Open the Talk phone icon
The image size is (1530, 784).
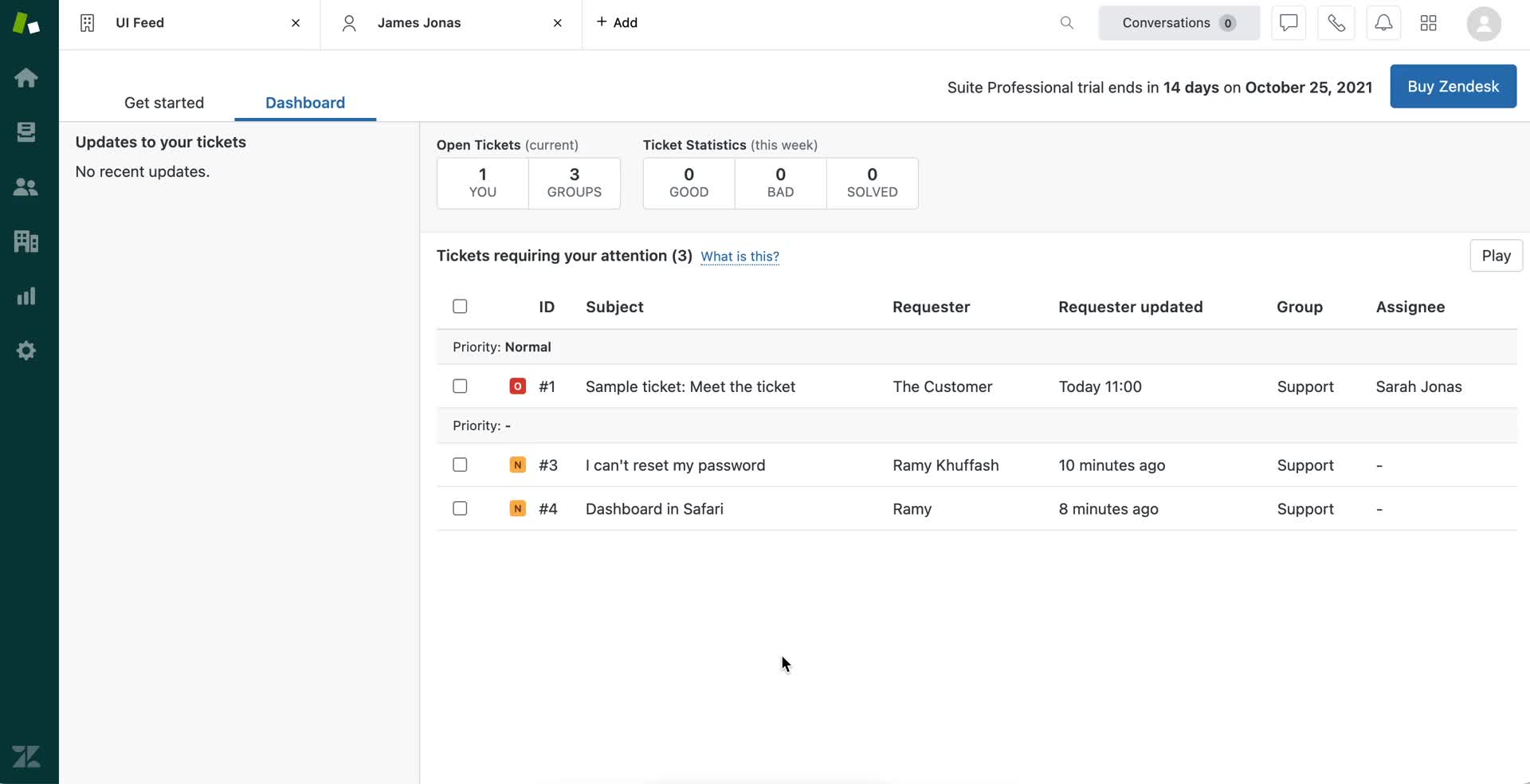click(1336, 23)
